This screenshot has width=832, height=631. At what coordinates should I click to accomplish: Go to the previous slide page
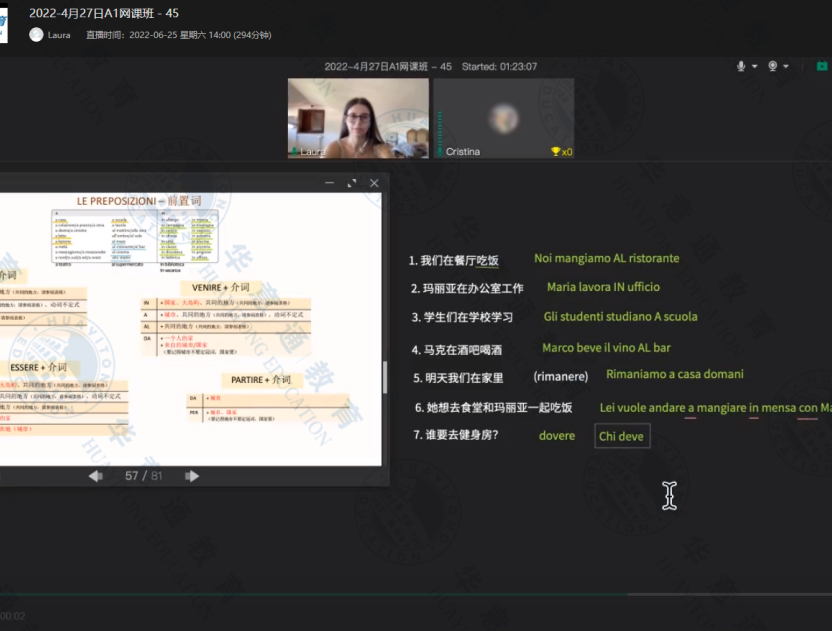pyautogui.click(x=93, y=477)
